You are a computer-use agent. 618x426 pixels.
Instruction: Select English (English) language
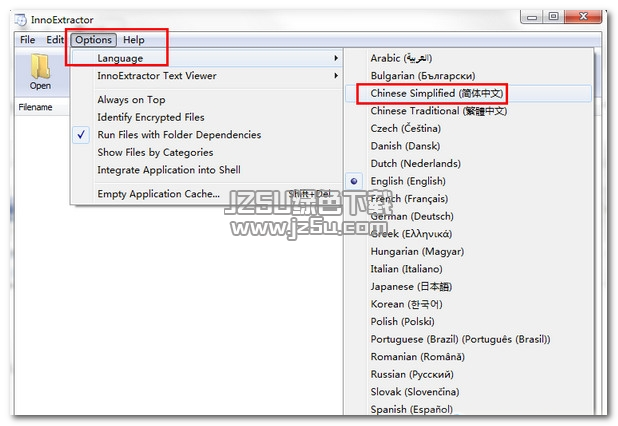tap(468, 181)
